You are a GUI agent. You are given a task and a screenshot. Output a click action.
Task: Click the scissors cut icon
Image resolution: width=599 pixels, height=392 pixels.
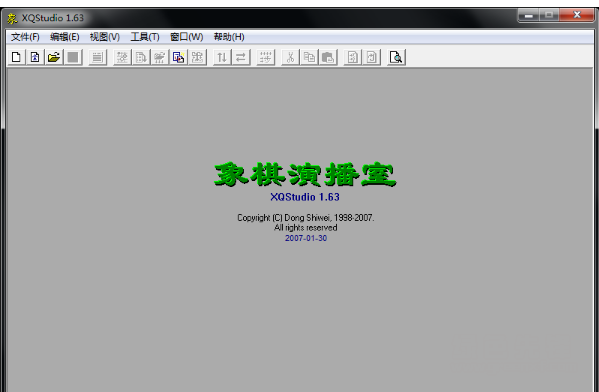(x=290, y=57)
